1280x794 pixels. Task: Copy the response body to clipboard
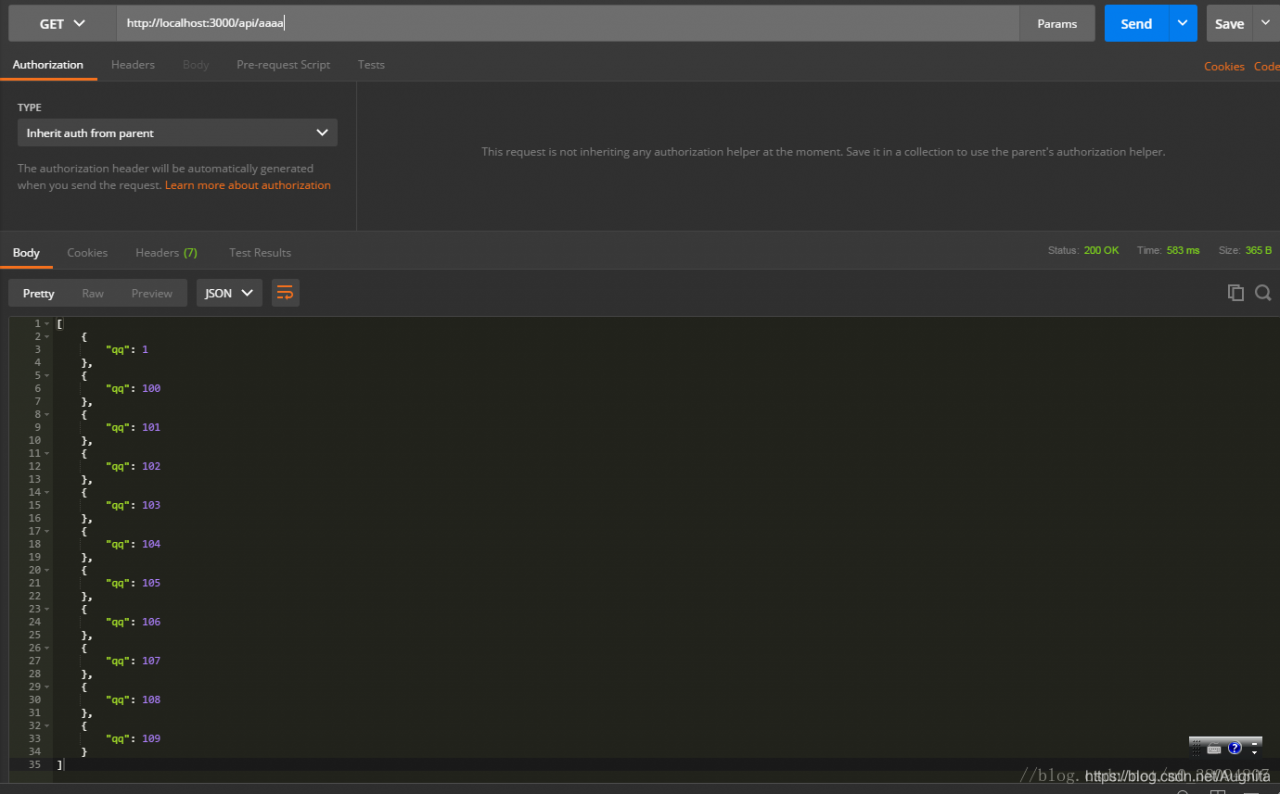1236,293
